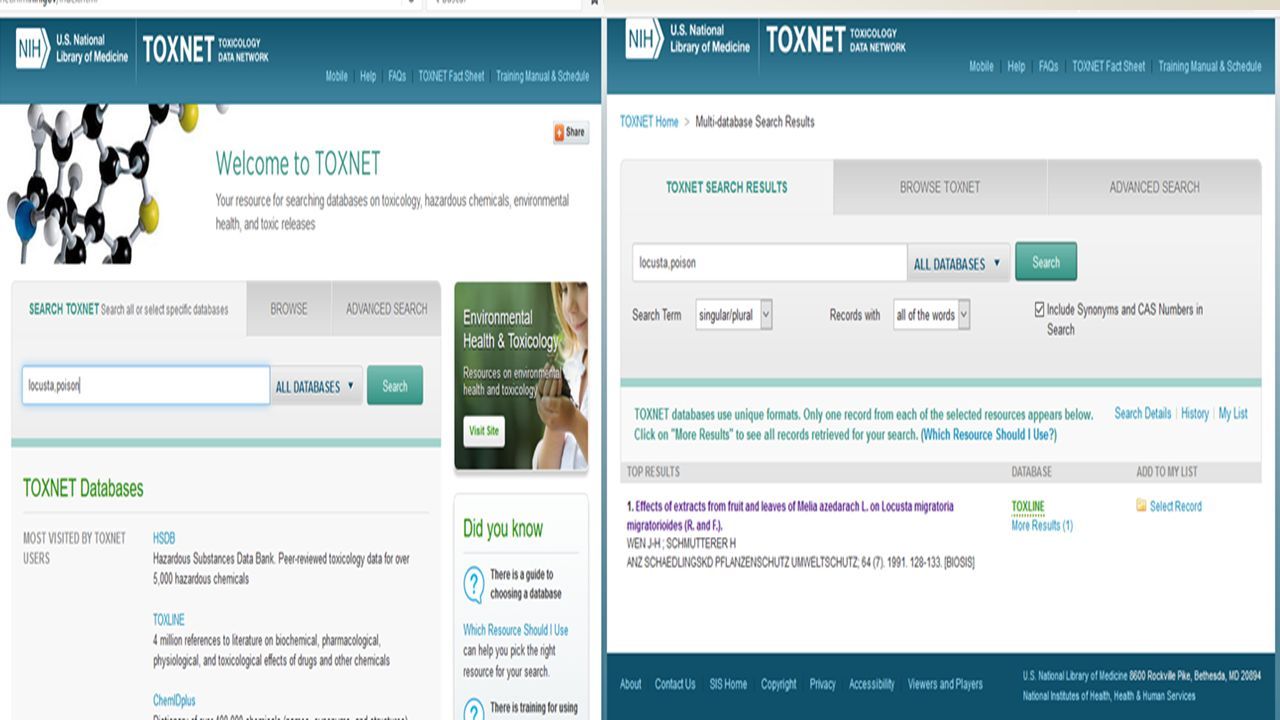Open ALL DATABASES dropdown in left window
Viewport: 1280px width, 720px height.
coord(316,386)
